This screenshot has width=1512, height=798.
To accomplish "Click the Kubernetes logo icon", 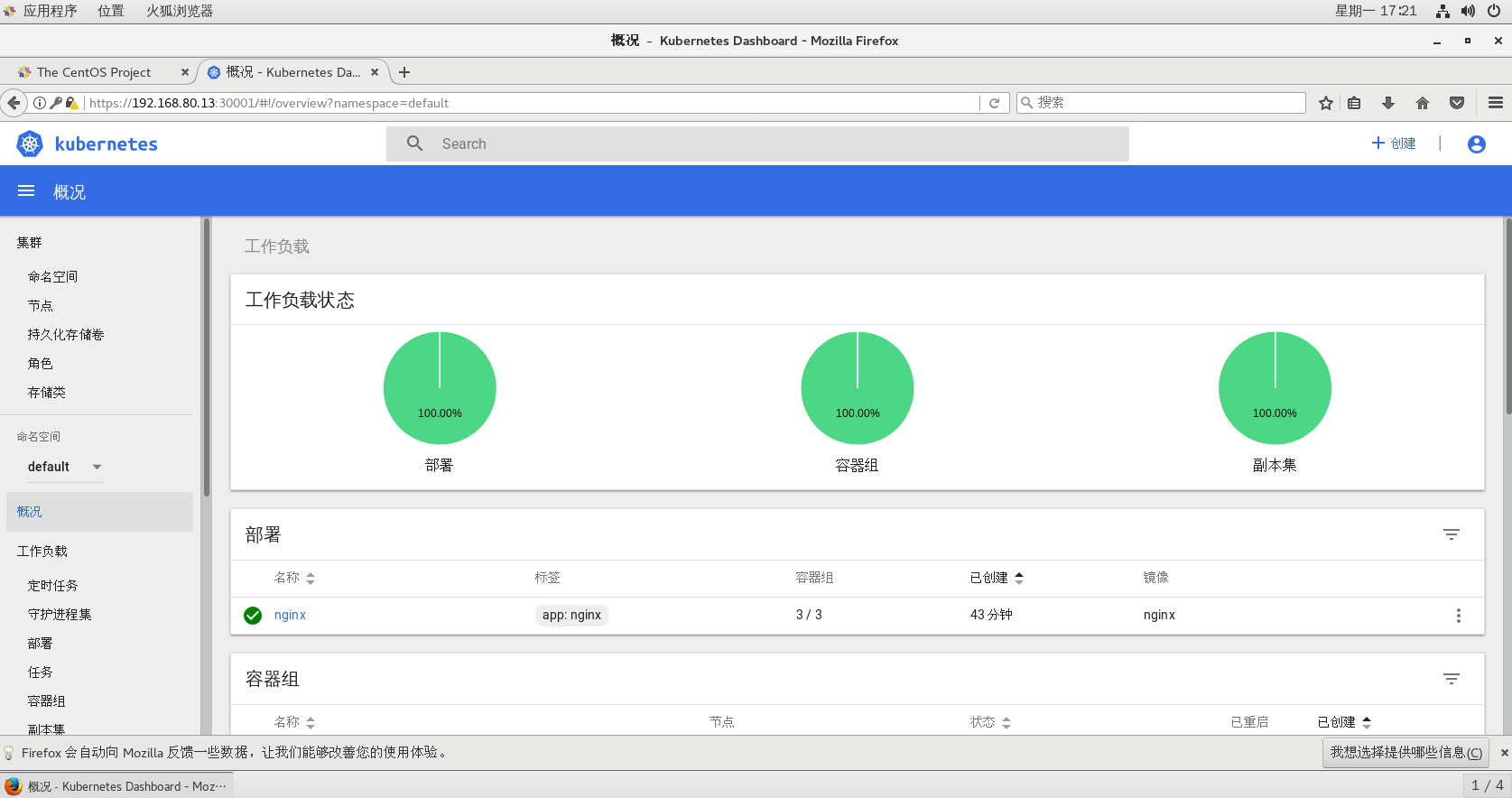I will [30, 144].
